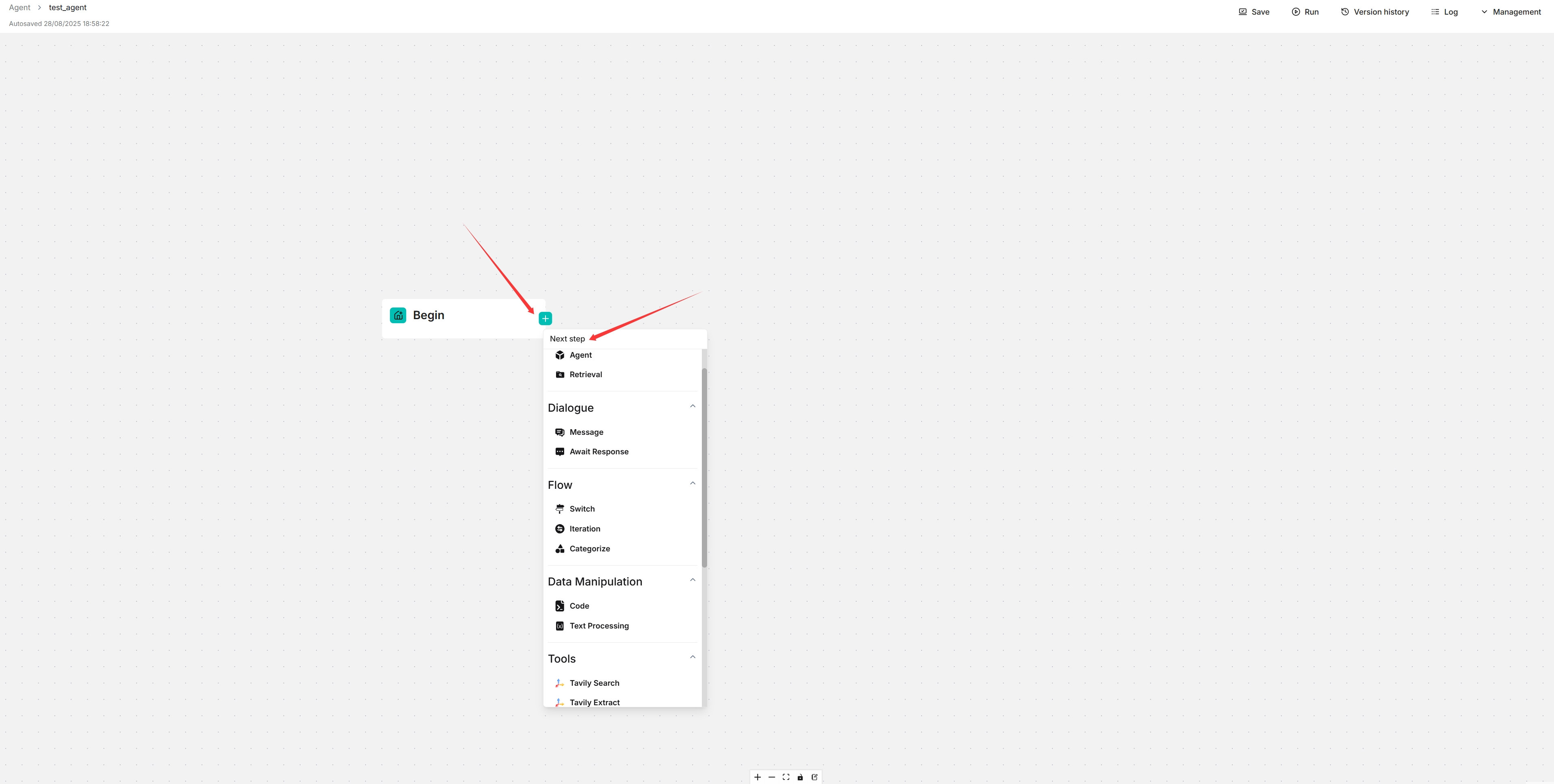Open Version history

pyautogui.click(x=1375, y=12)
